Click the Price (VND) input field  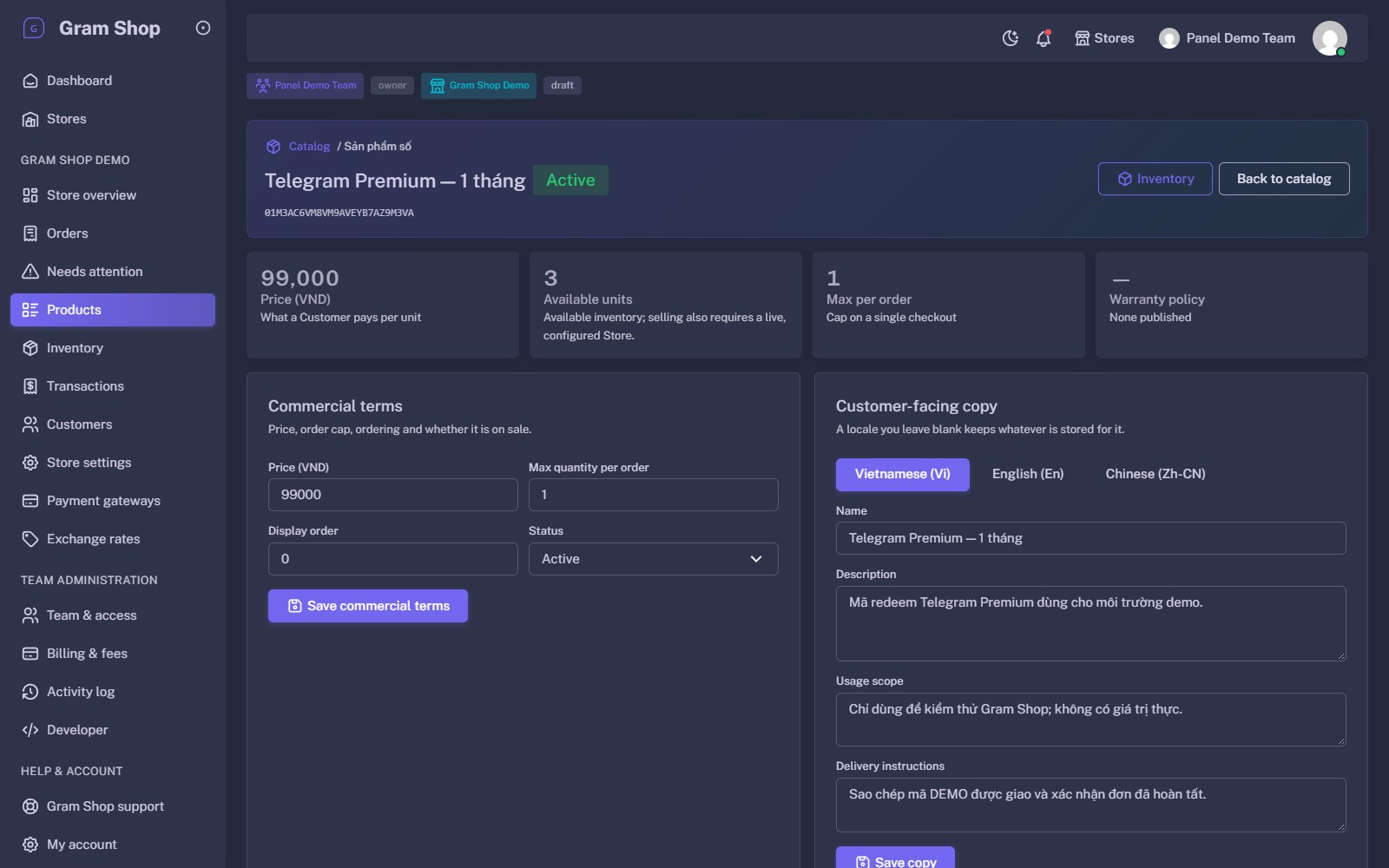point(393,495)
